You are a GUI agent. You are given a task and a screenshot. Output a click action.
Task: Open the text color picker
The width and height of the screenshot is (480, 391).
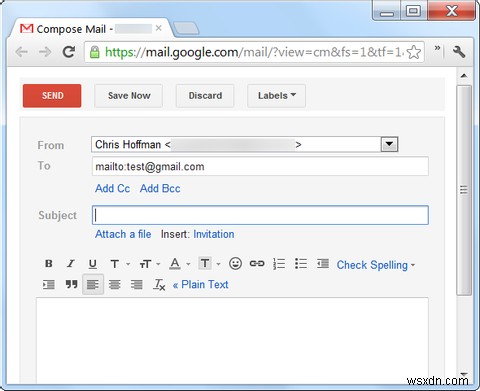pyautogui.click(x=175, y=264)
